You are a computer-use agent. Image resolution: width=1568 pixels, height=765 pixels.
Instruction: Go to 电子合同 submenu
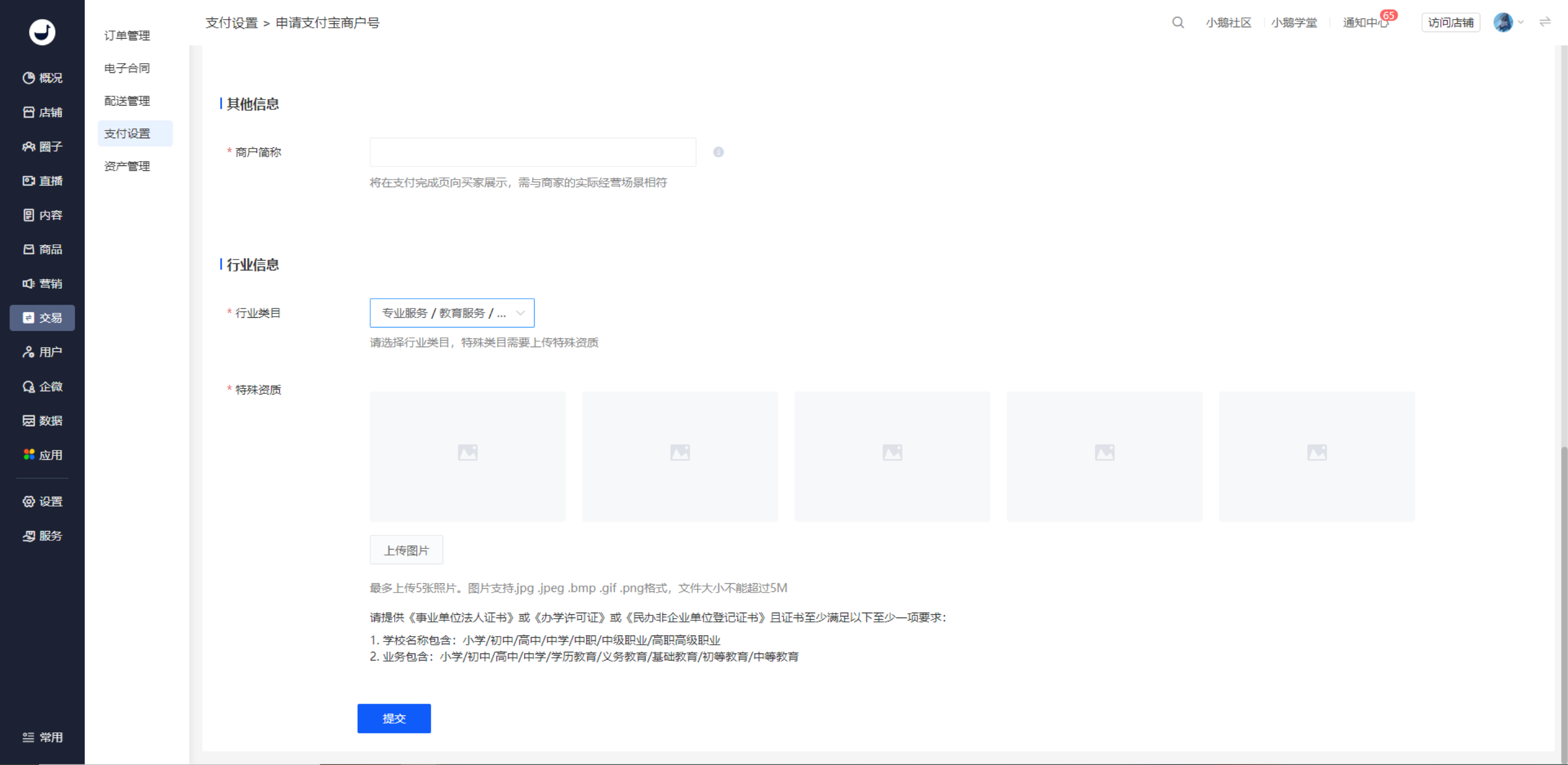coord(127,68)
